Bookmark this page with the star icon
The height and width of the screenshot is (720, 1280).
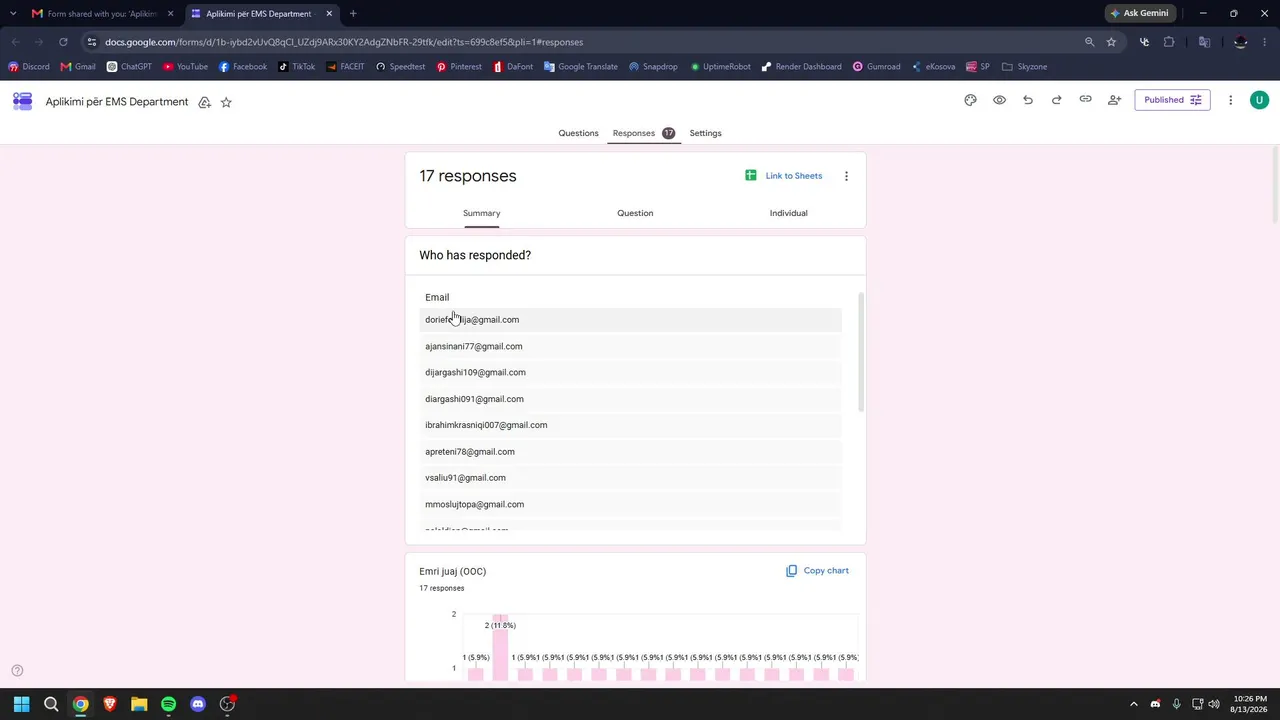1111,42
